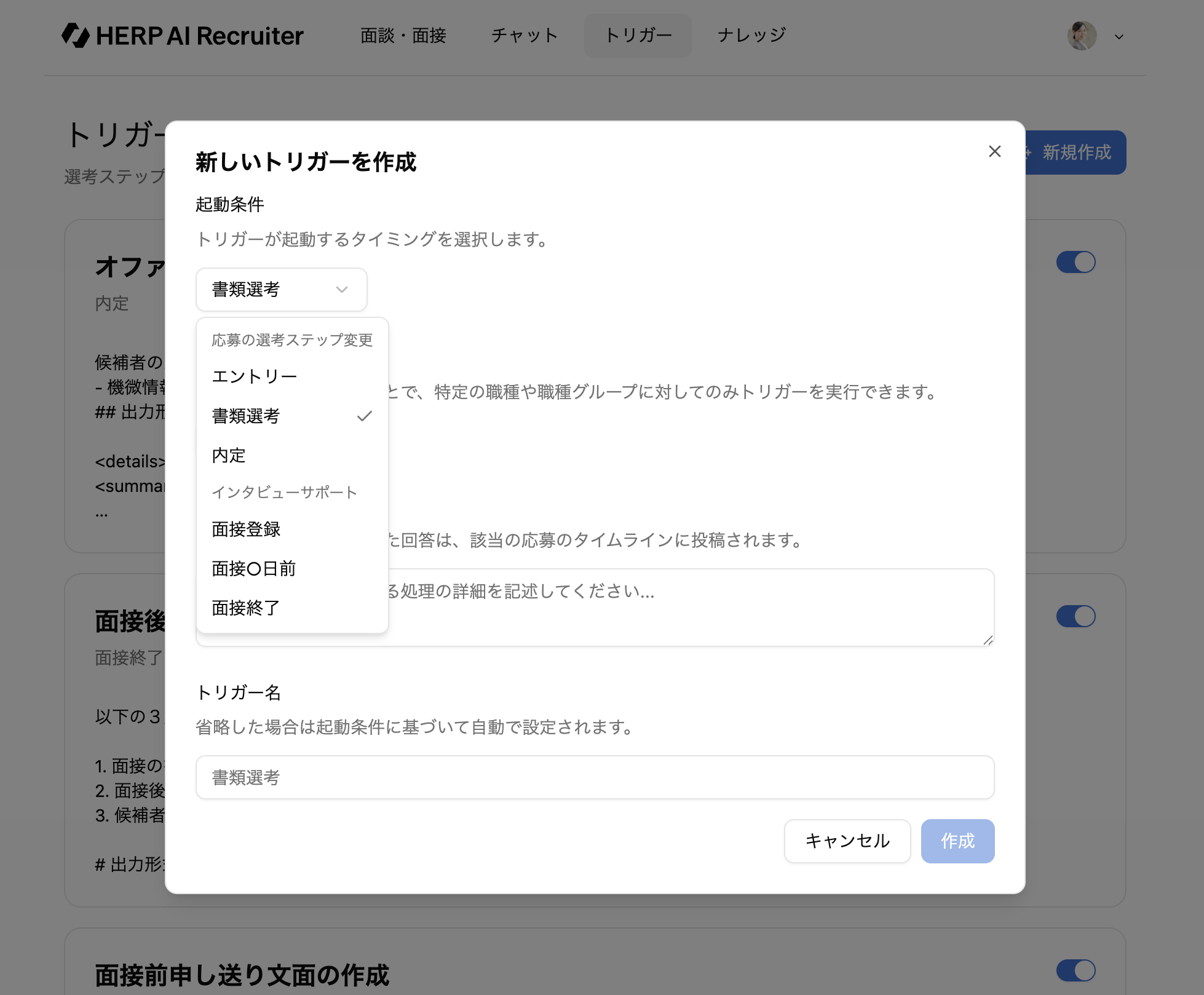The width and height of the screenshot is (1204, 995).
Task: Click the checkmark beside 書類選考 option
Action: coord(365,416)
